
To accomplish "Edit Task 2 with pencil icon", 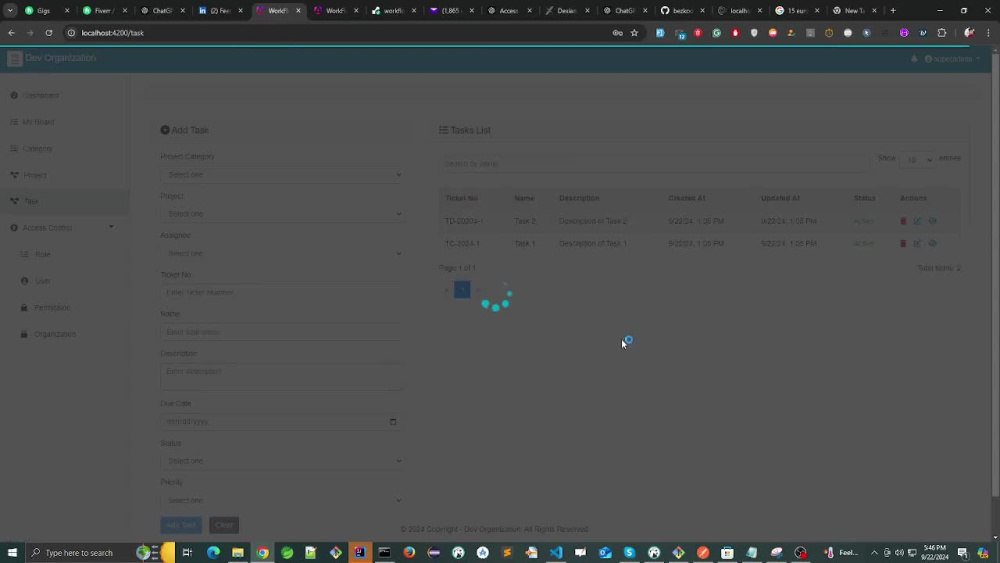I will pyautogui.click(x=917, y=221).
